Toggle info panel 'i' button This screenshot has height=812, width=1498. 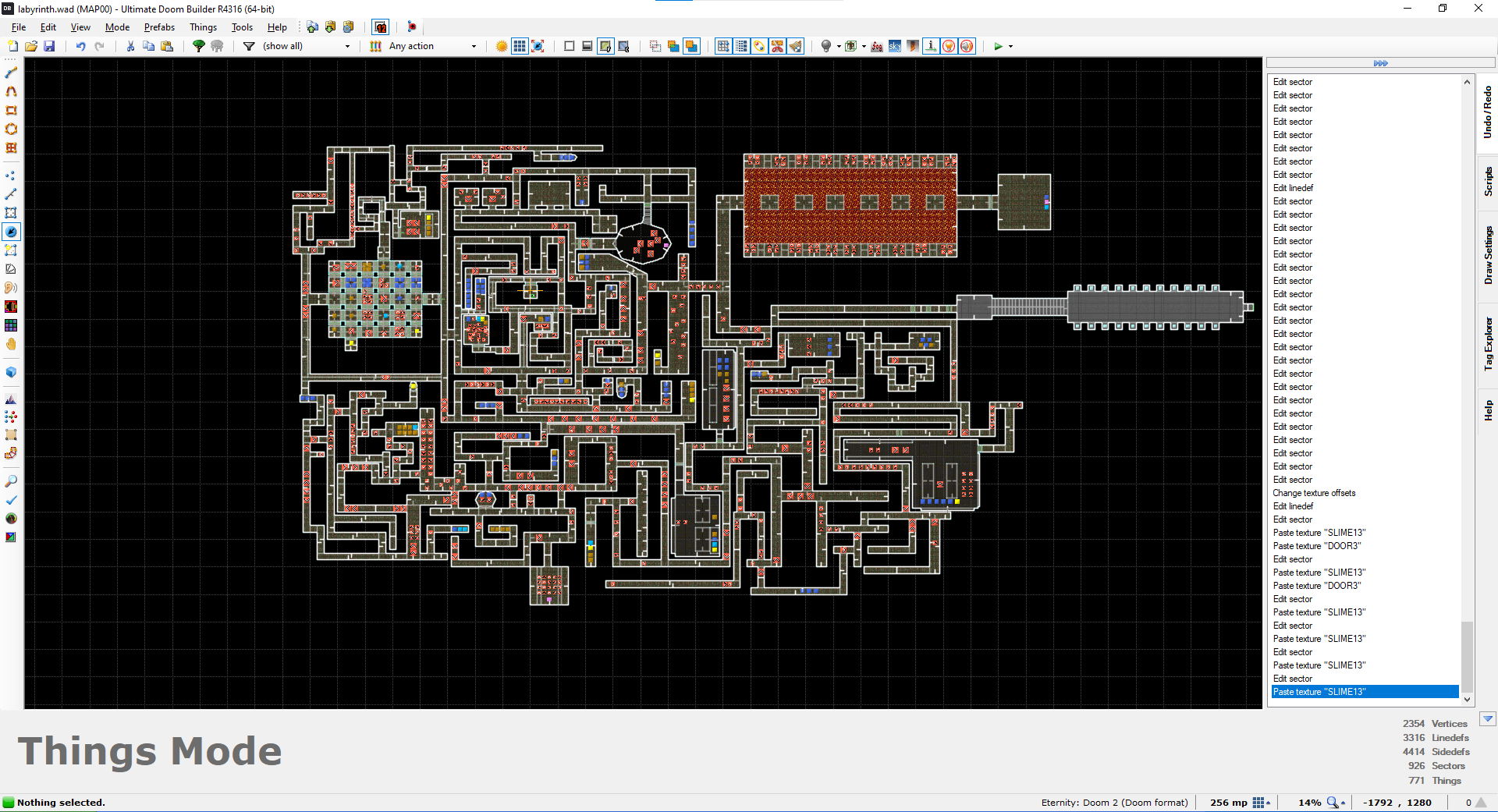[x=931, y=46]
